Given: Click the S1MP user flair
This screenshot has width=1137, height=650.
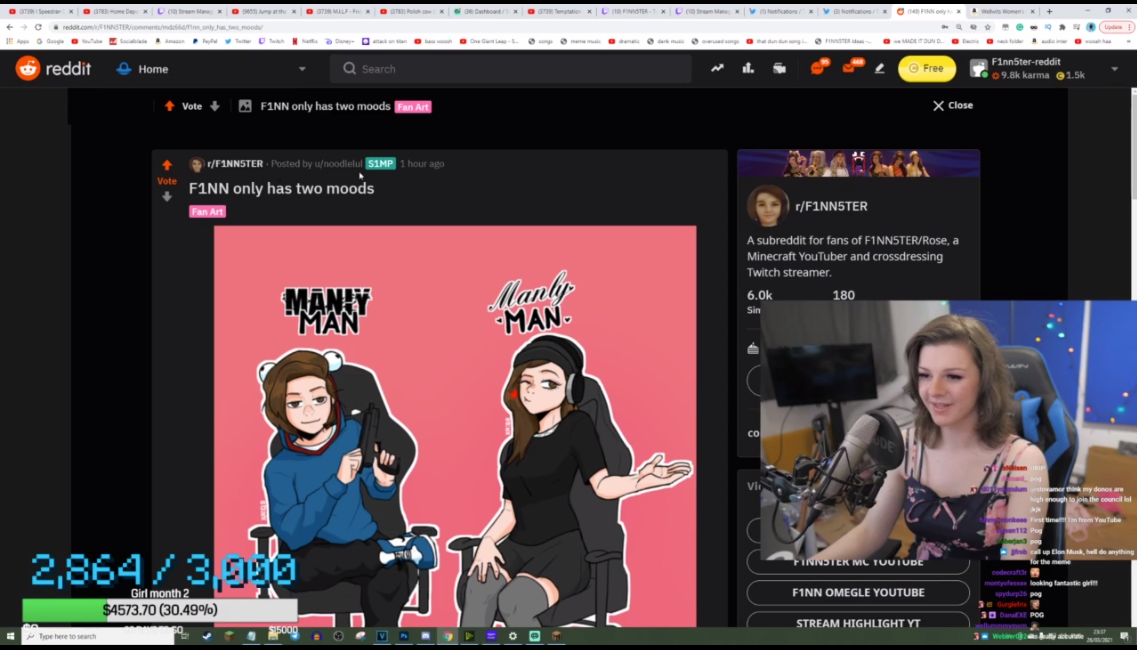Looking at the screenshot, I should coord(381,164).
